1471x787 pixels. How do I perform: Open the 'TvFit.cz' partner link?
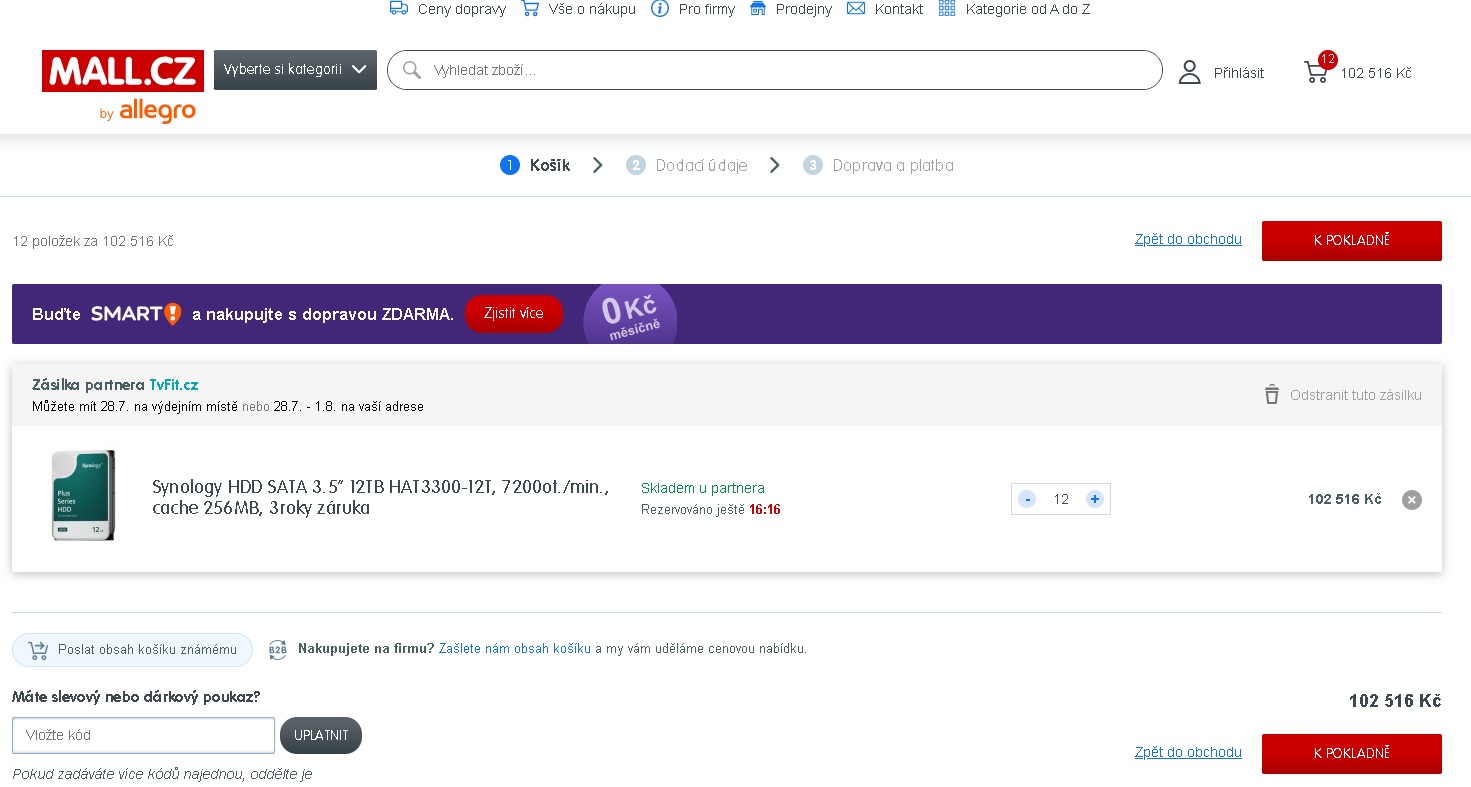pyautogui.click(x=174, y=385)
